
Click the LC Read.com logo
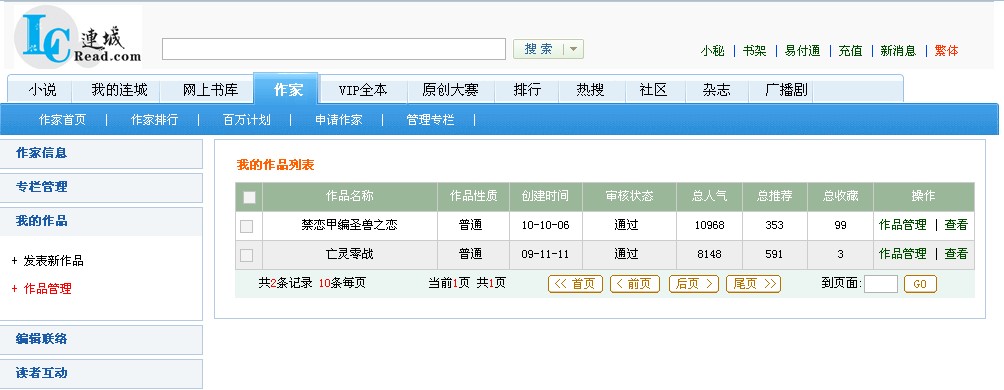(x=78, y=37)
